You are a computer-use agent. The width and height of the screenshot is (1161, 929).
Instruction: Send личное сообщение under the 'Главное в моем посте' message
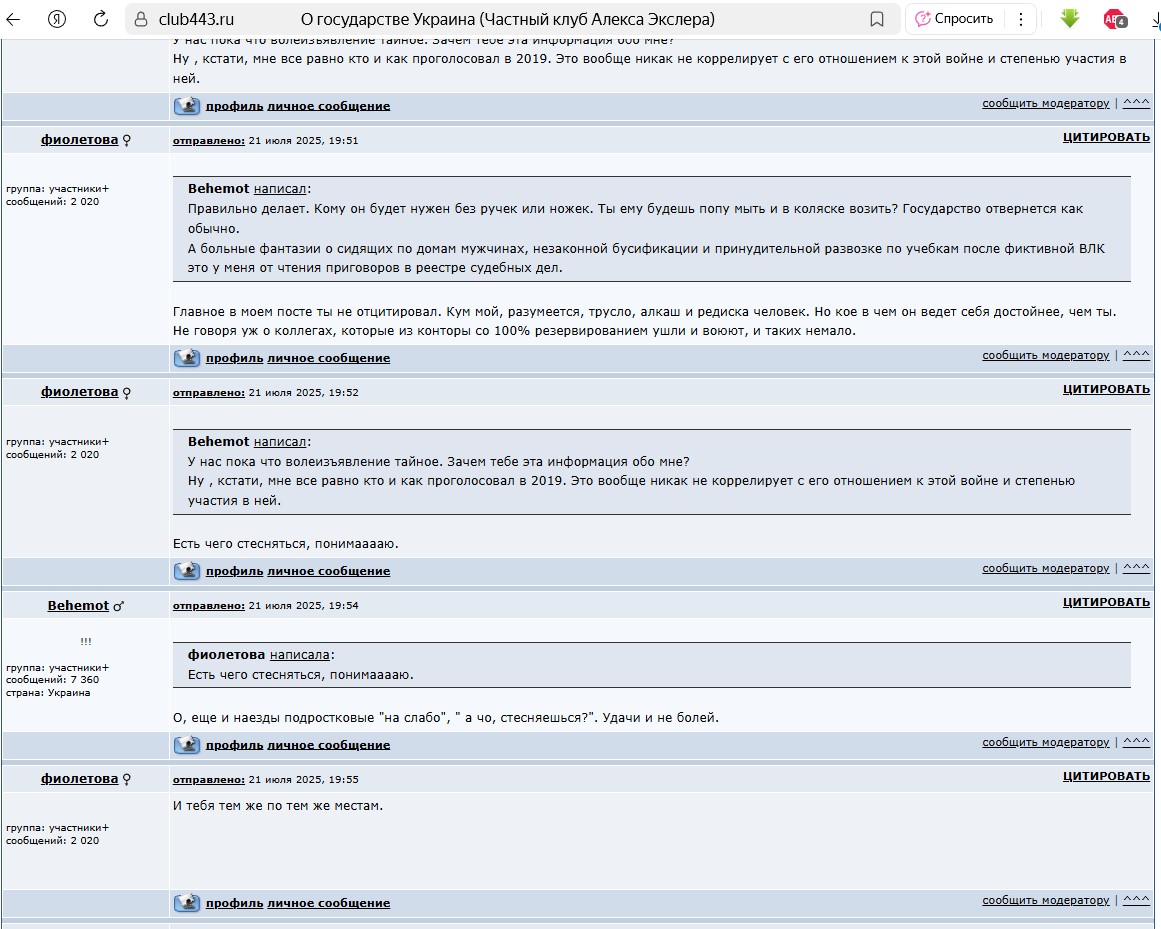329,358
